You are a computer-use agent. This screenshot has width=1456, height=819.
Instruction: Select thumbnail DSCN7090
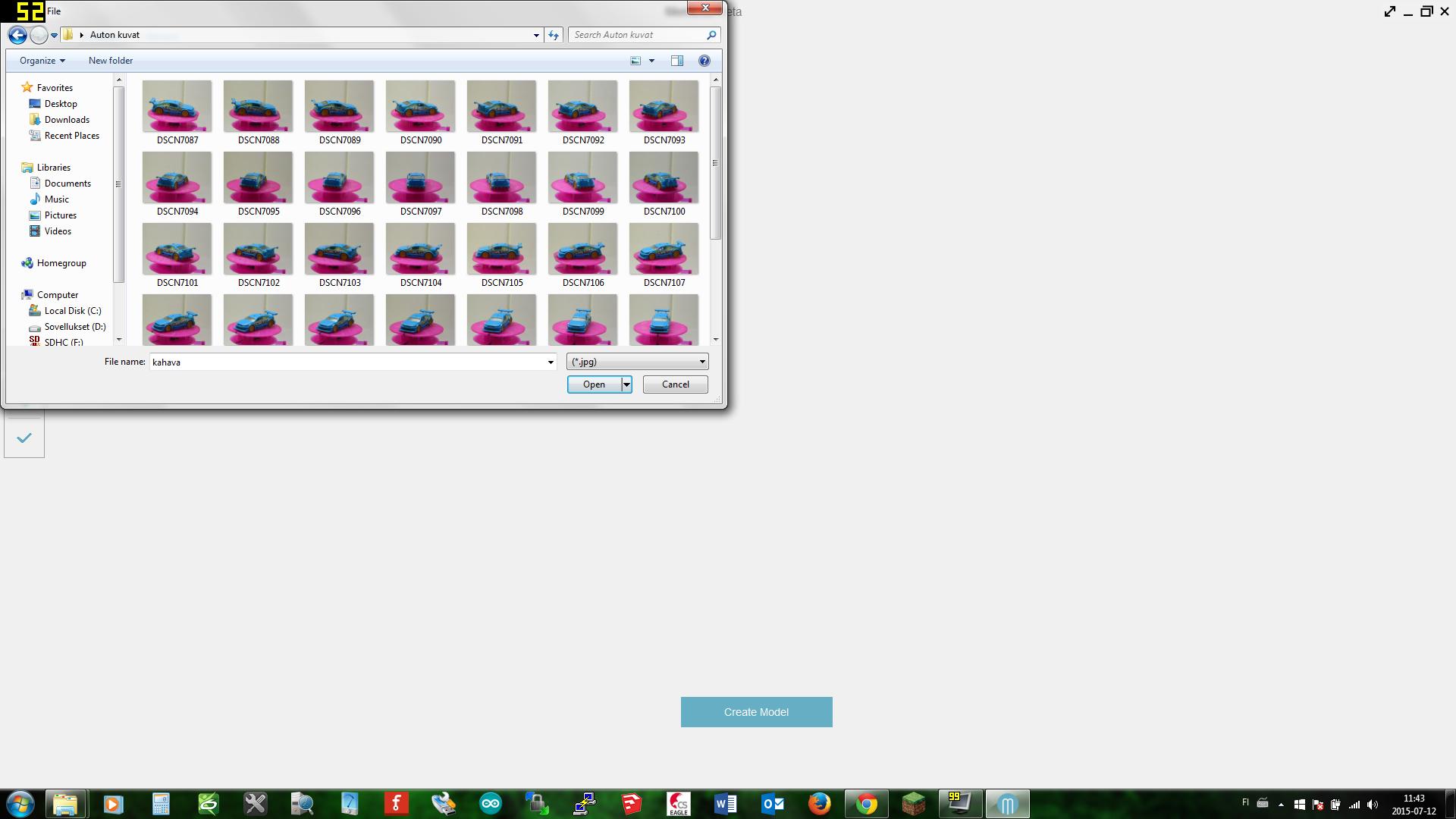(x=421, y=112)
